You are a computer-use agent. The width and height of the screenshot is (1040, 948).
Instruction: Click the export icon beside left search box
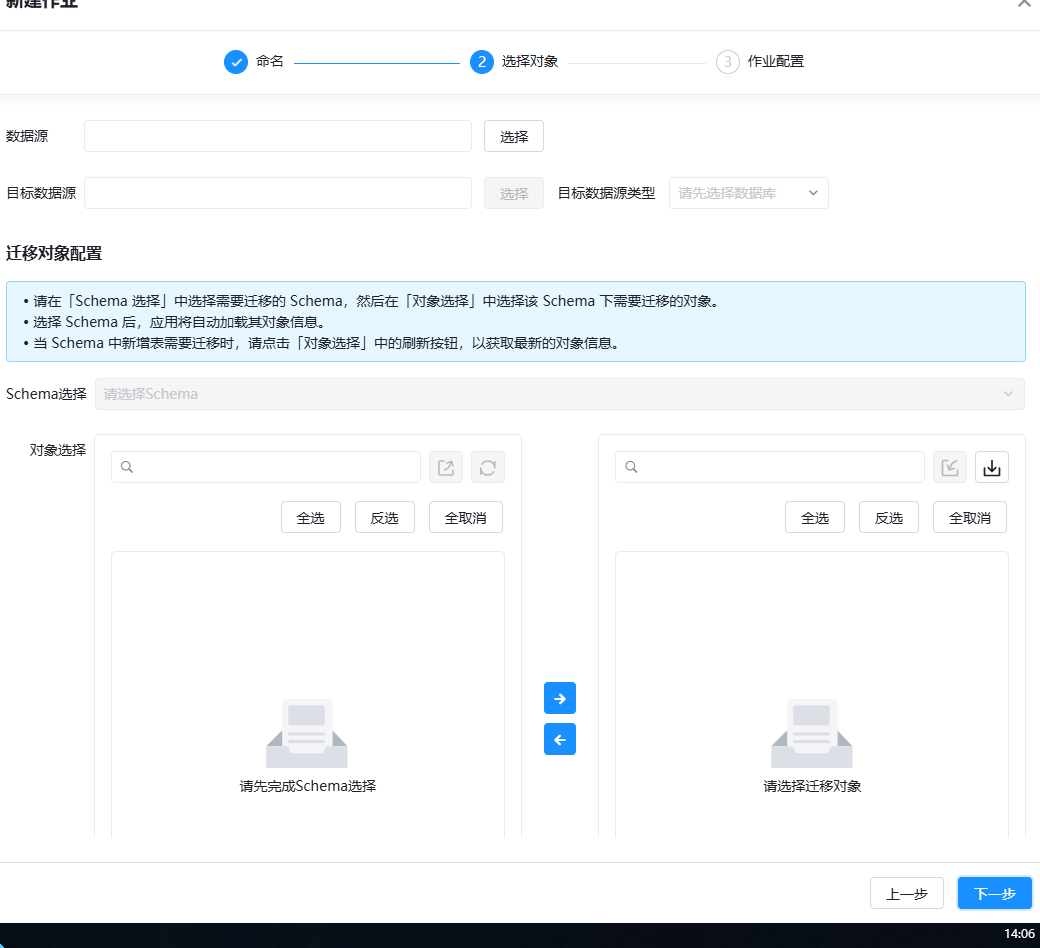click(446, 468)
